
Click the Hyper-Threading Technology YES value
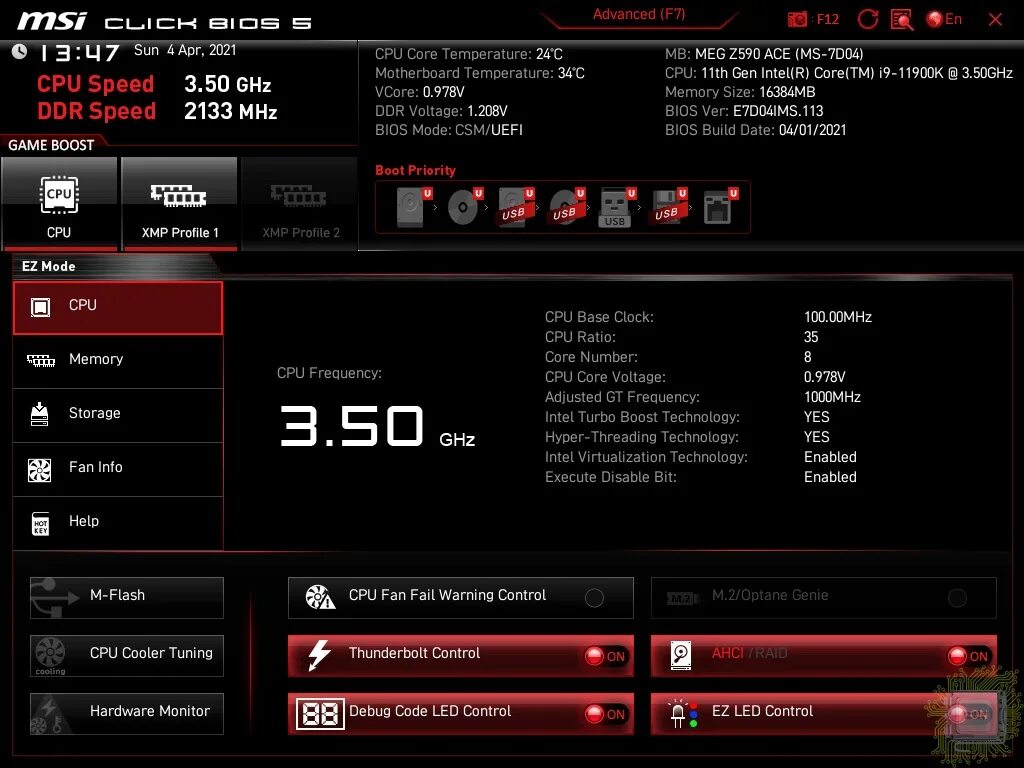tap(816, 438)
